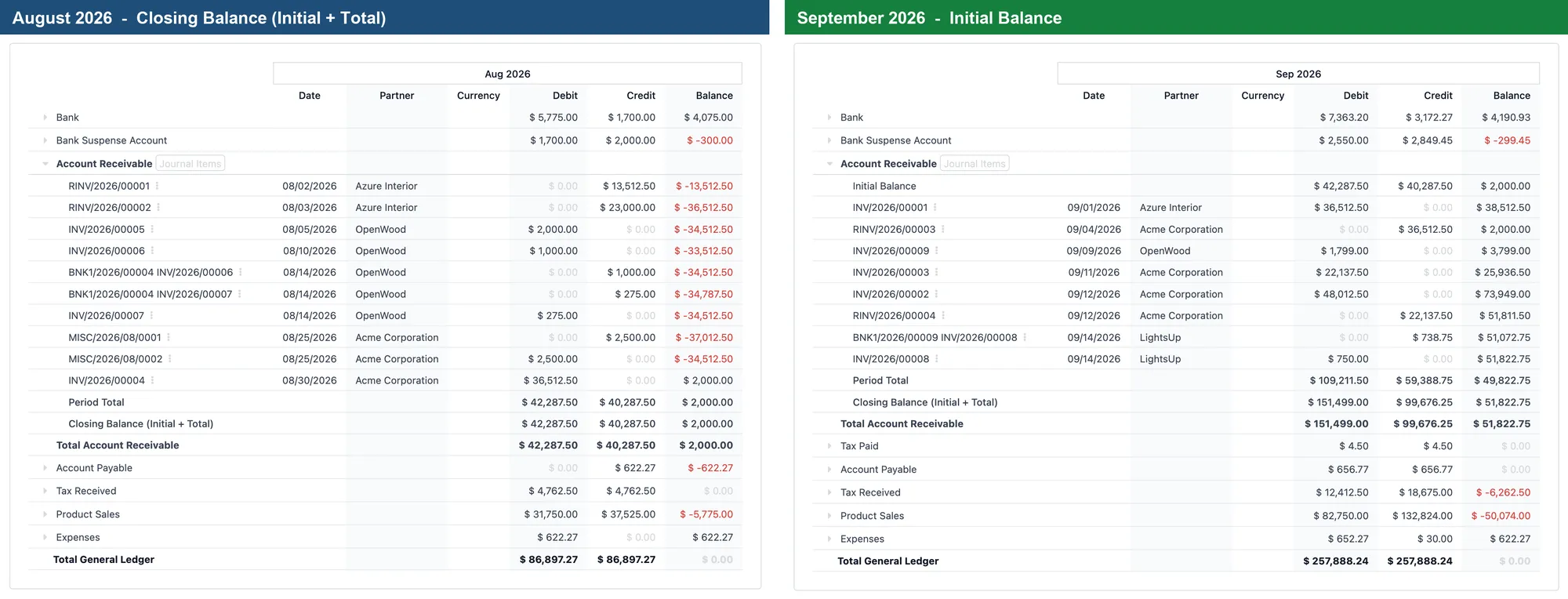Open the options menu beside RINV/2026/00001
The height and width of the screenshot is (599, 1568).
click(157, 186)
